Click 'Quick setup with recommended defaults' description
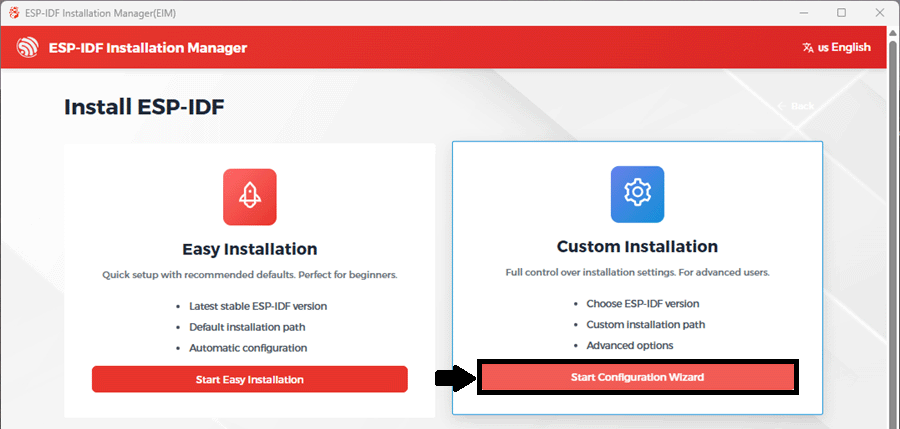900x429 pixels. (x=250, y=275)
